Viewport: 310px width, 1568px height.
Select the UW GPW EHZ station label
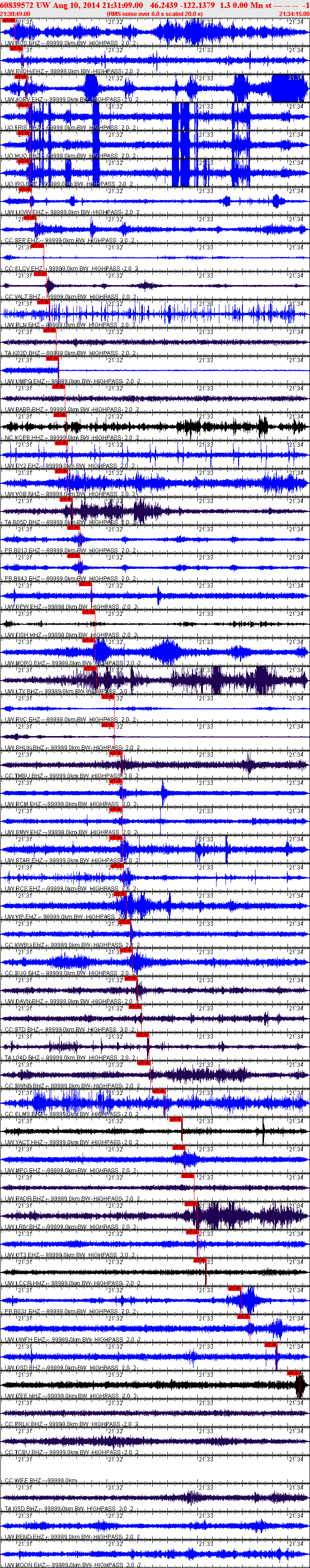[70, 607]
